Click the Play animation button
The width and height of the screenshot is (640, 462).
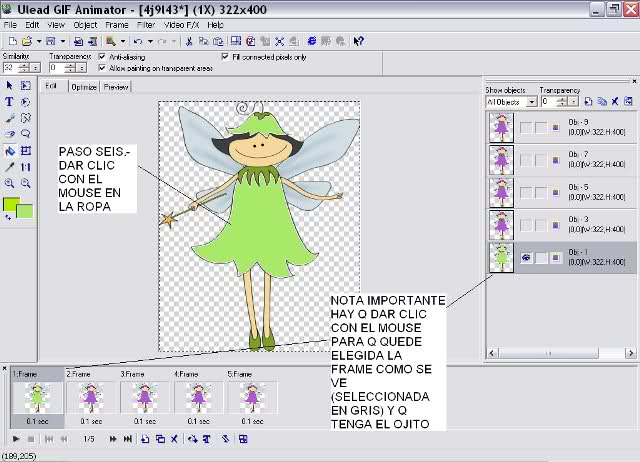(16, 439)
